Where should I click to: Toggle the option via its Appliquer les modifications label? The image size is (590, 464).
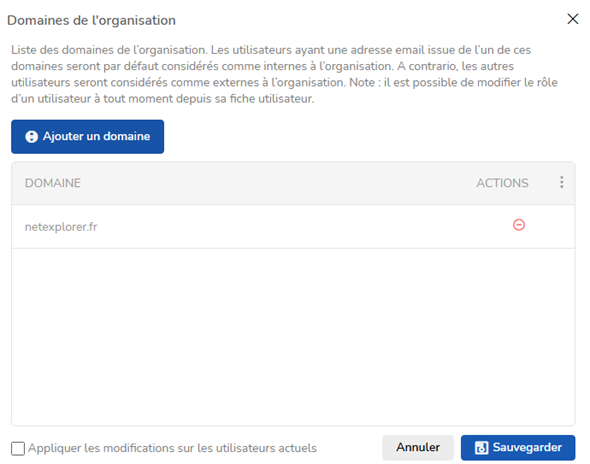click(x=172, y=448)
